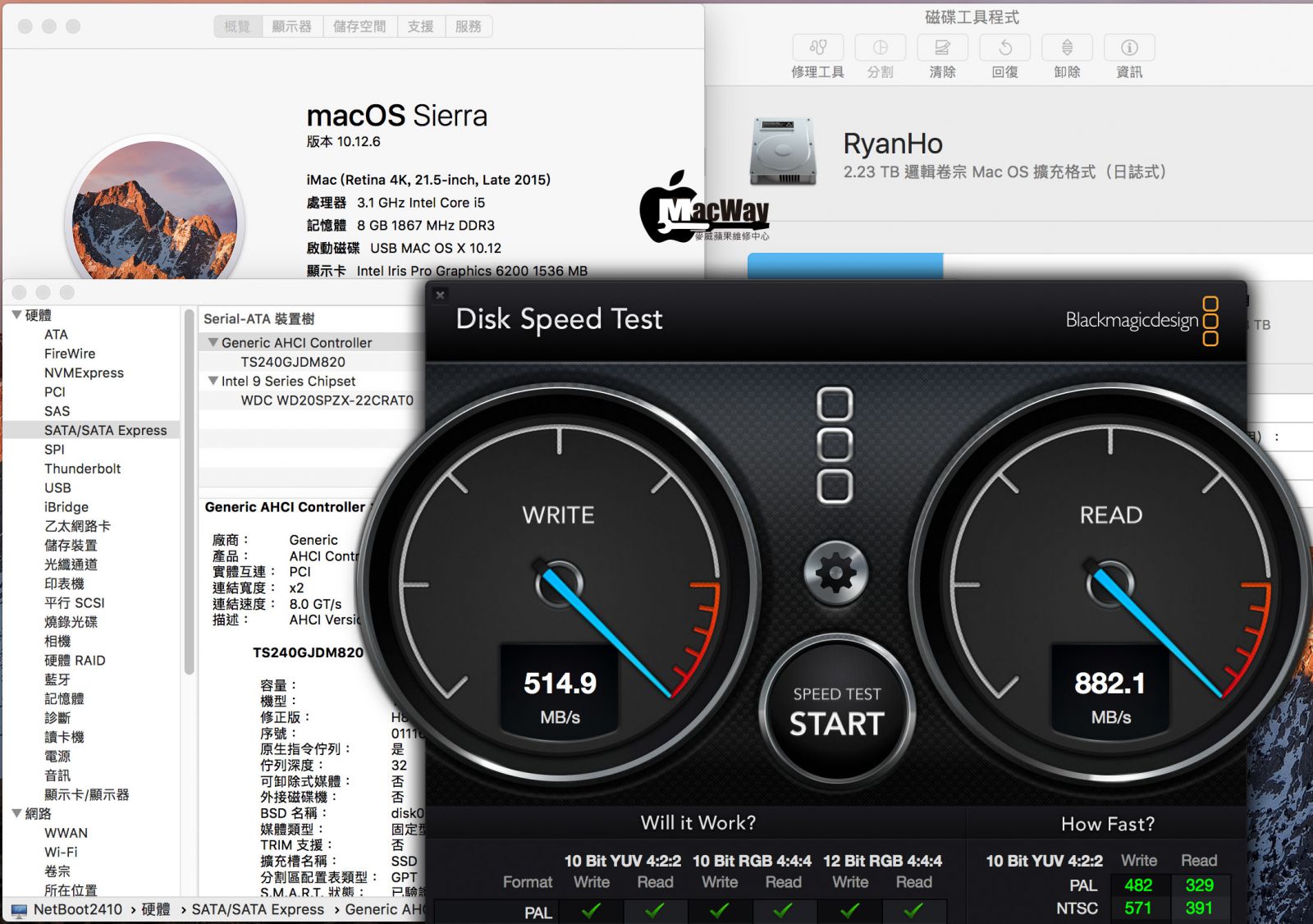Image resolution: width=1313 pixels, height=924 pixels.
Task: Switch to the 儲存空間 tab
Action: (x=359, y=26)
